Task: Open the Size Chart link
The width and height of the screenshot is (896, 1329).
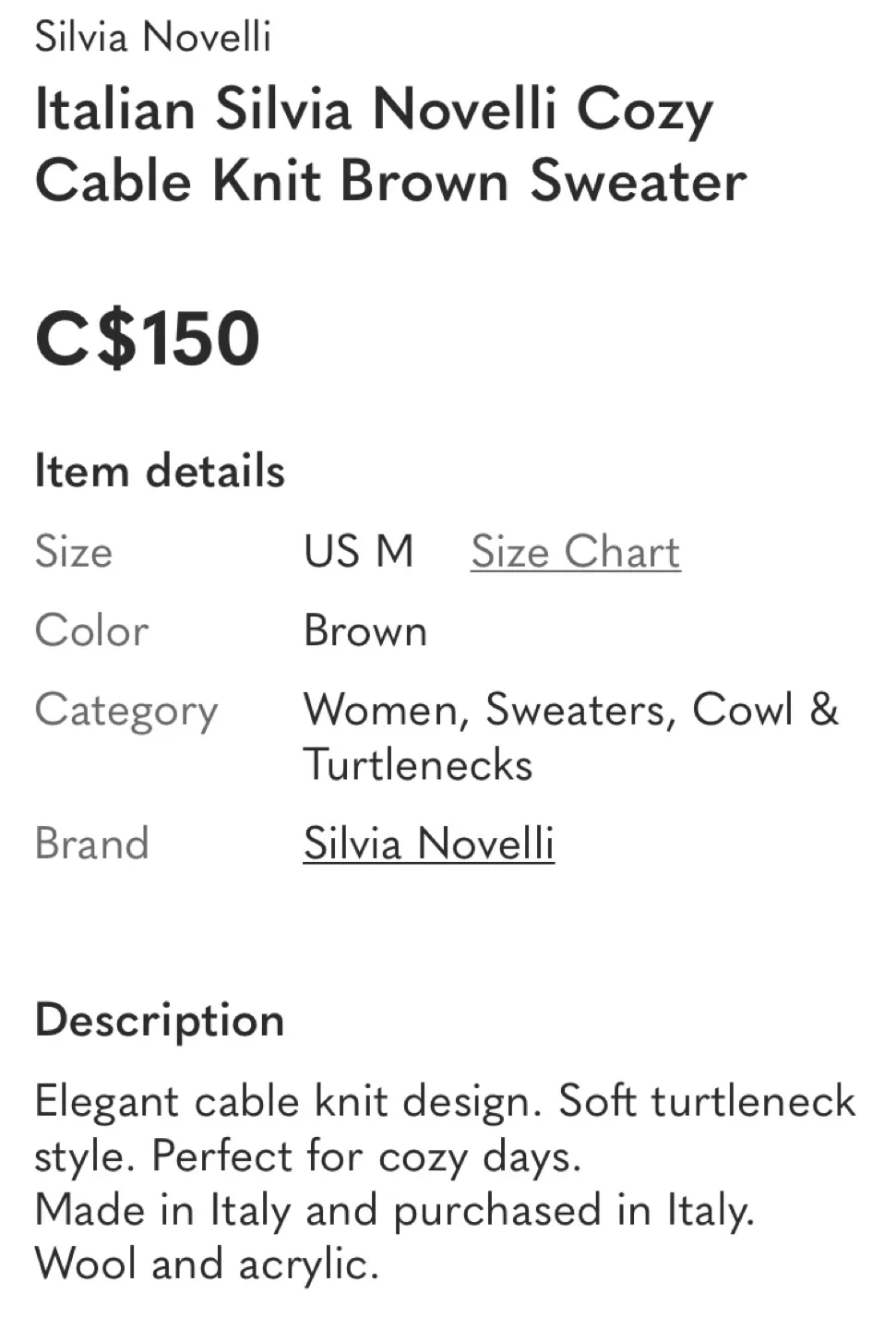Action: [576, 551]
